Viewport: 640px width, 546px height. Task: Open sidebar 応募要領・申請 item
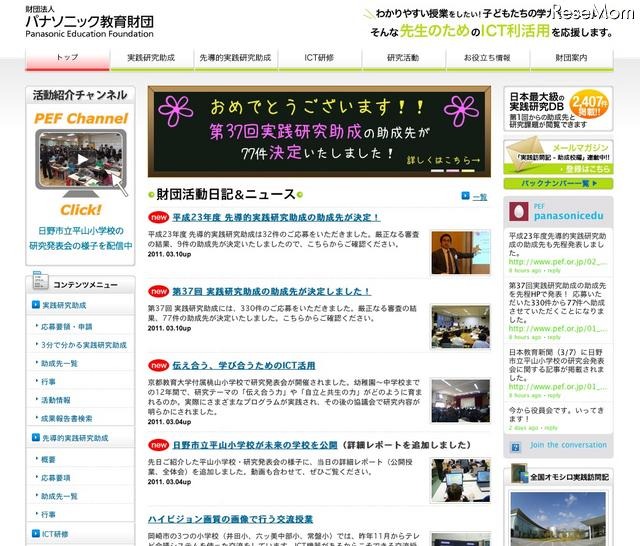(67, 326)
